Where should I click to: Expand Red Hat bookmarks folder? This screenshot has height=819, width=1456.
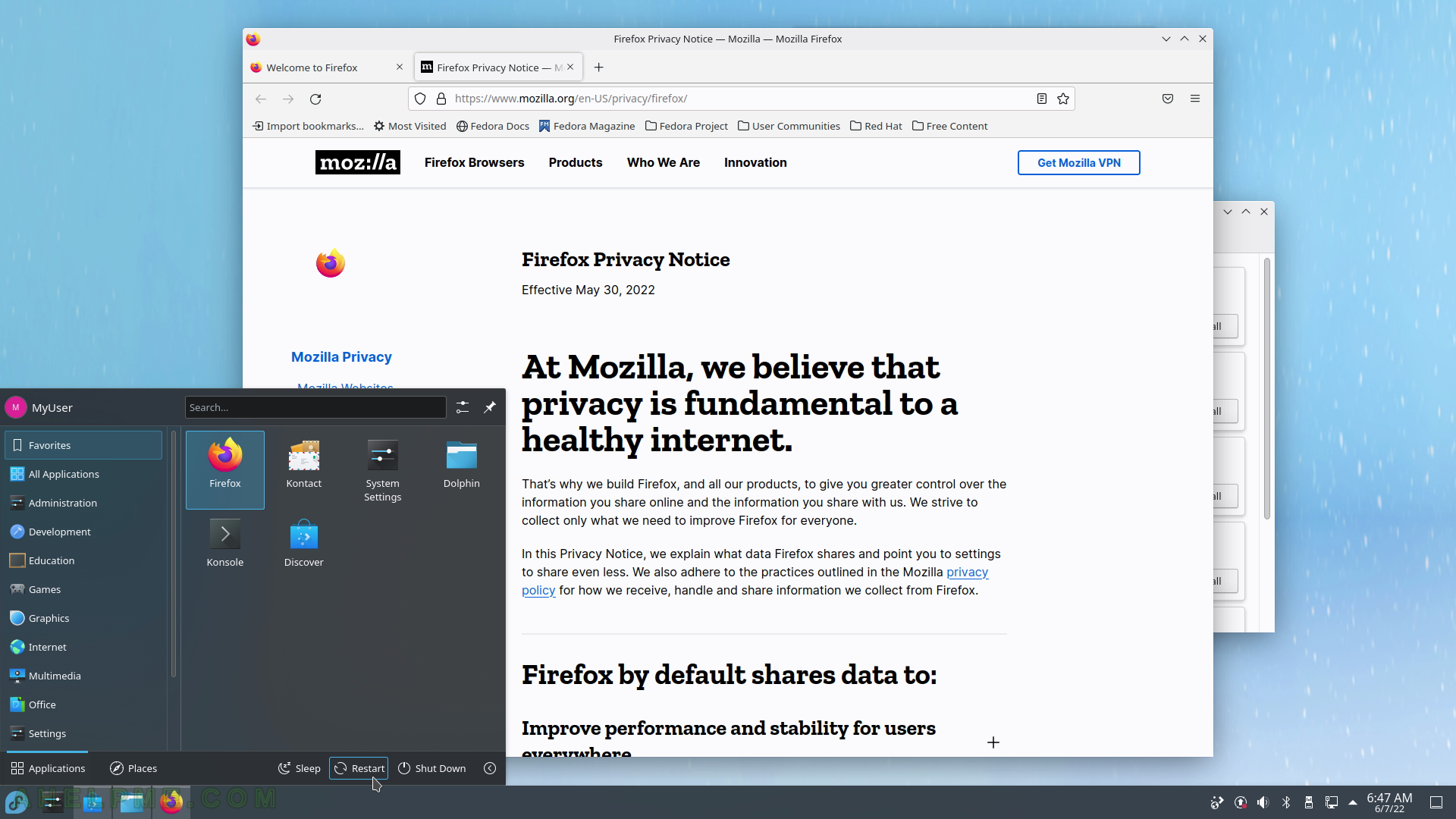click(876, 126)
